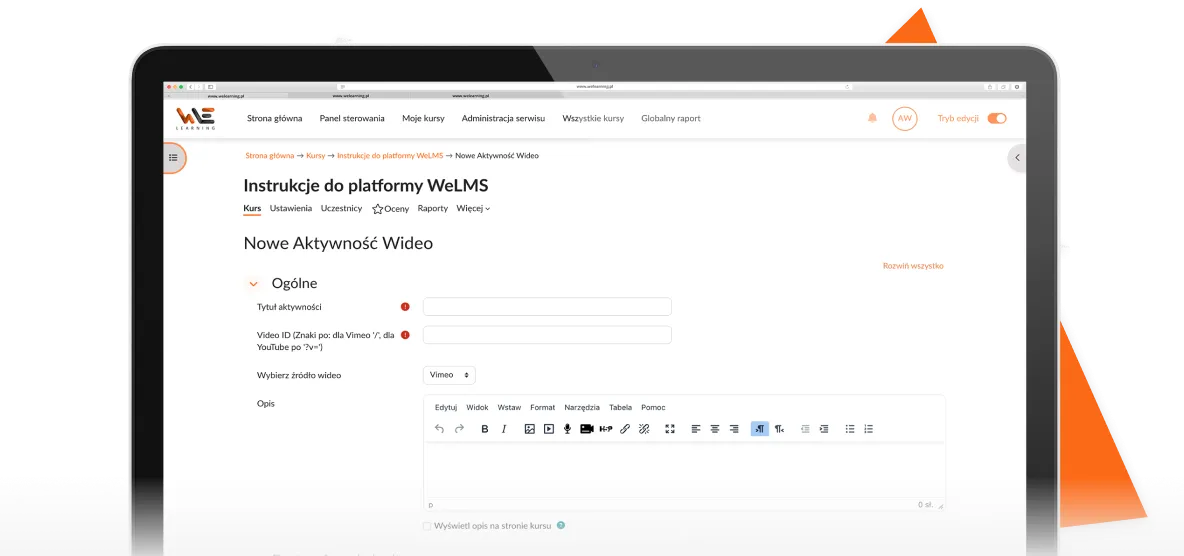The height and width of the screenshot is (556, 1184).
Task: Insert an image via the editor toolbar
Action: click(x=529, y=429)
